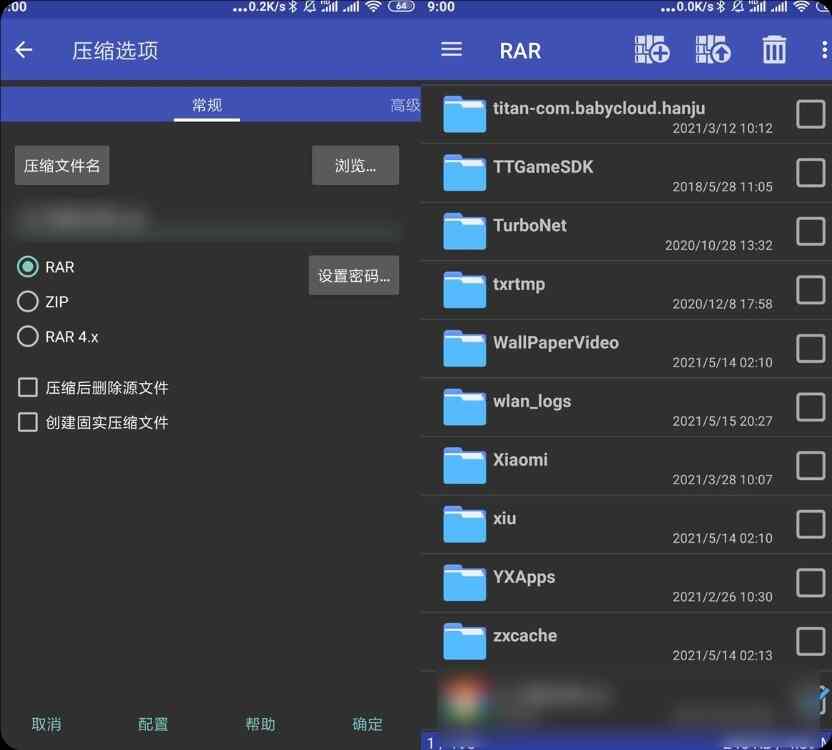Tap the trash delete icon
Image resolution: width=832 pixels, height=750 pixels.
point(774,48)
